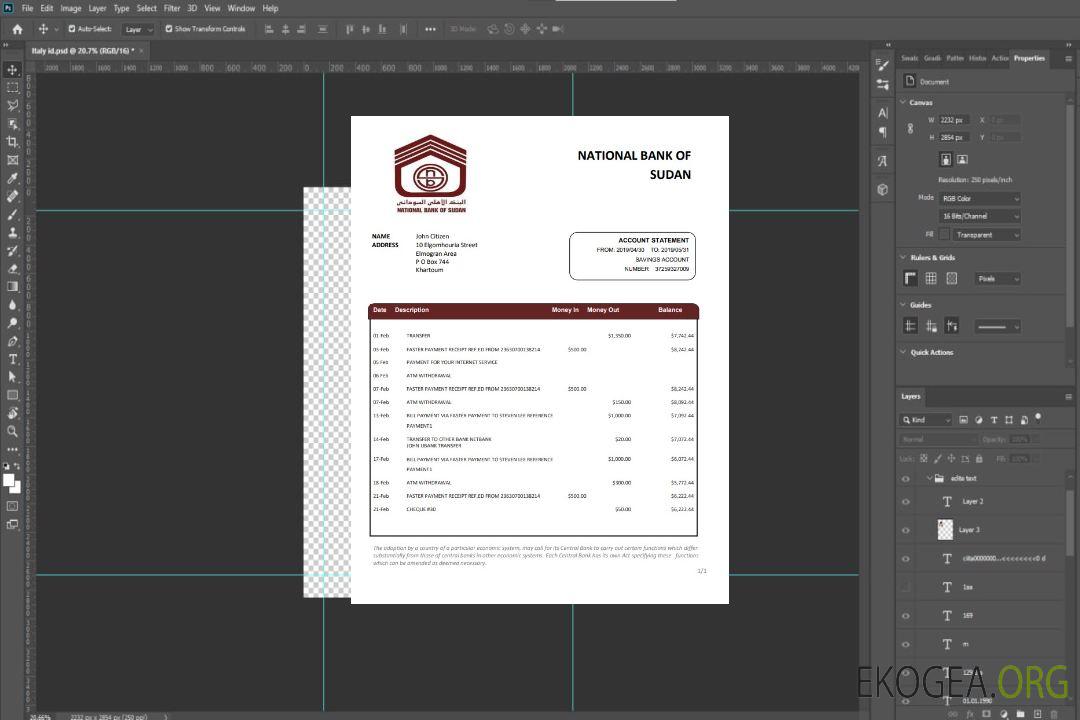
Task: Collapse the 'edite text' group folder
Action: point(929,478)
